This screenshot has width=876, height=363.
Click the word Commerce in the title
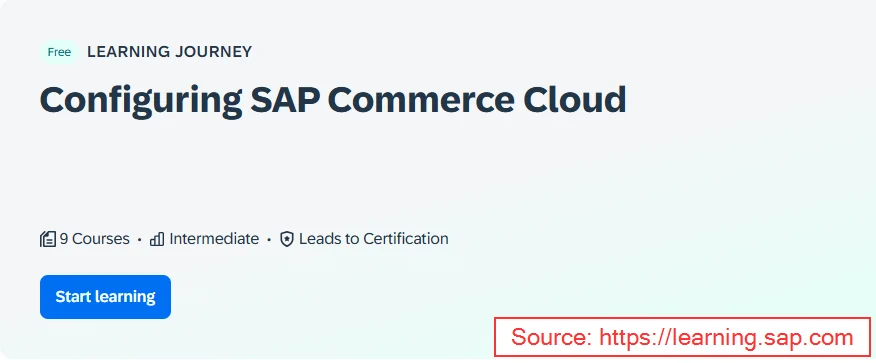[x=421, y=99]
